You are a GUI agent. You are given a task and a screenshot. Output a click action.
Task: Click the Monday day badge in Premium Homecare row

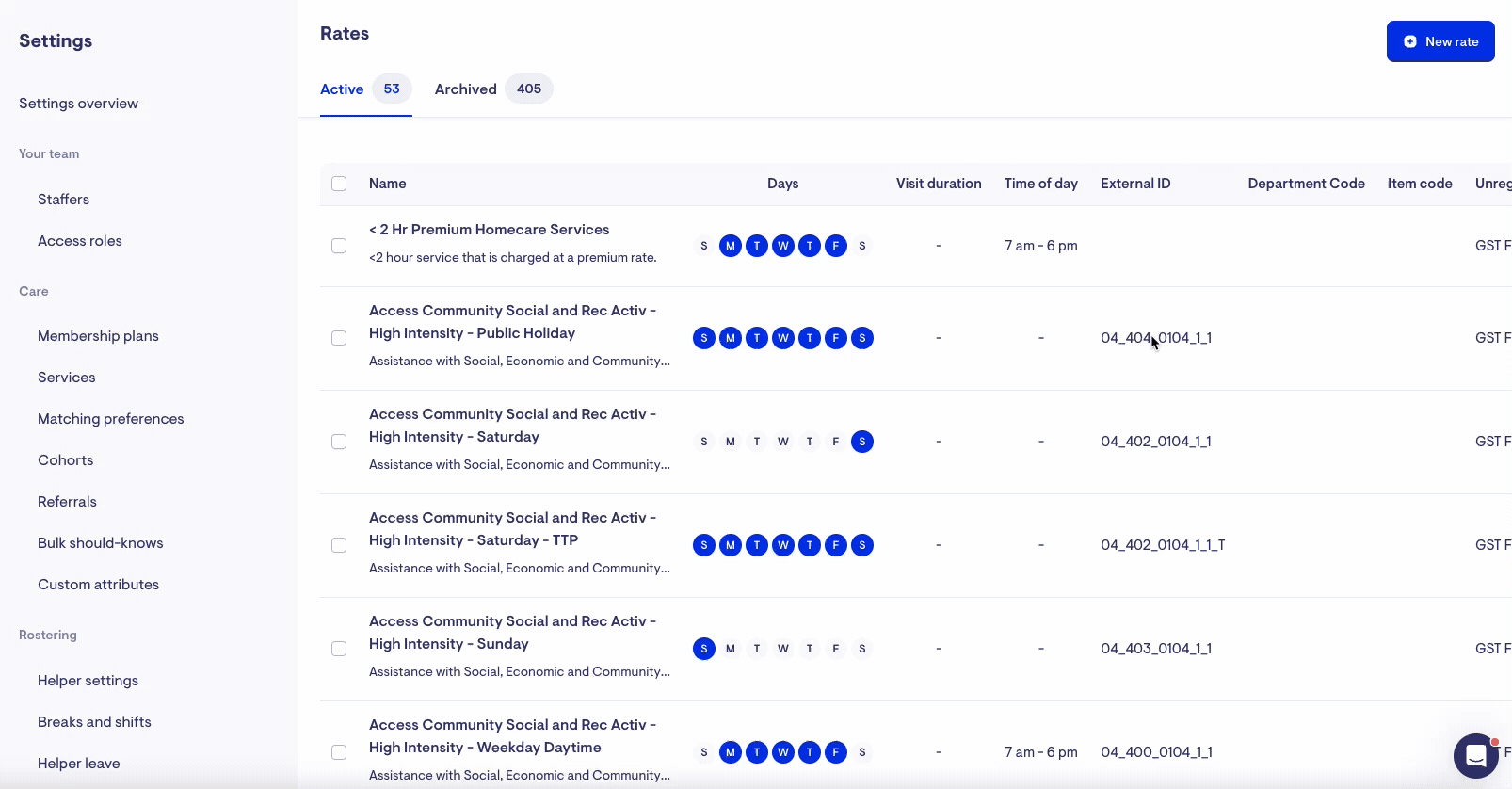pos(731,246)
